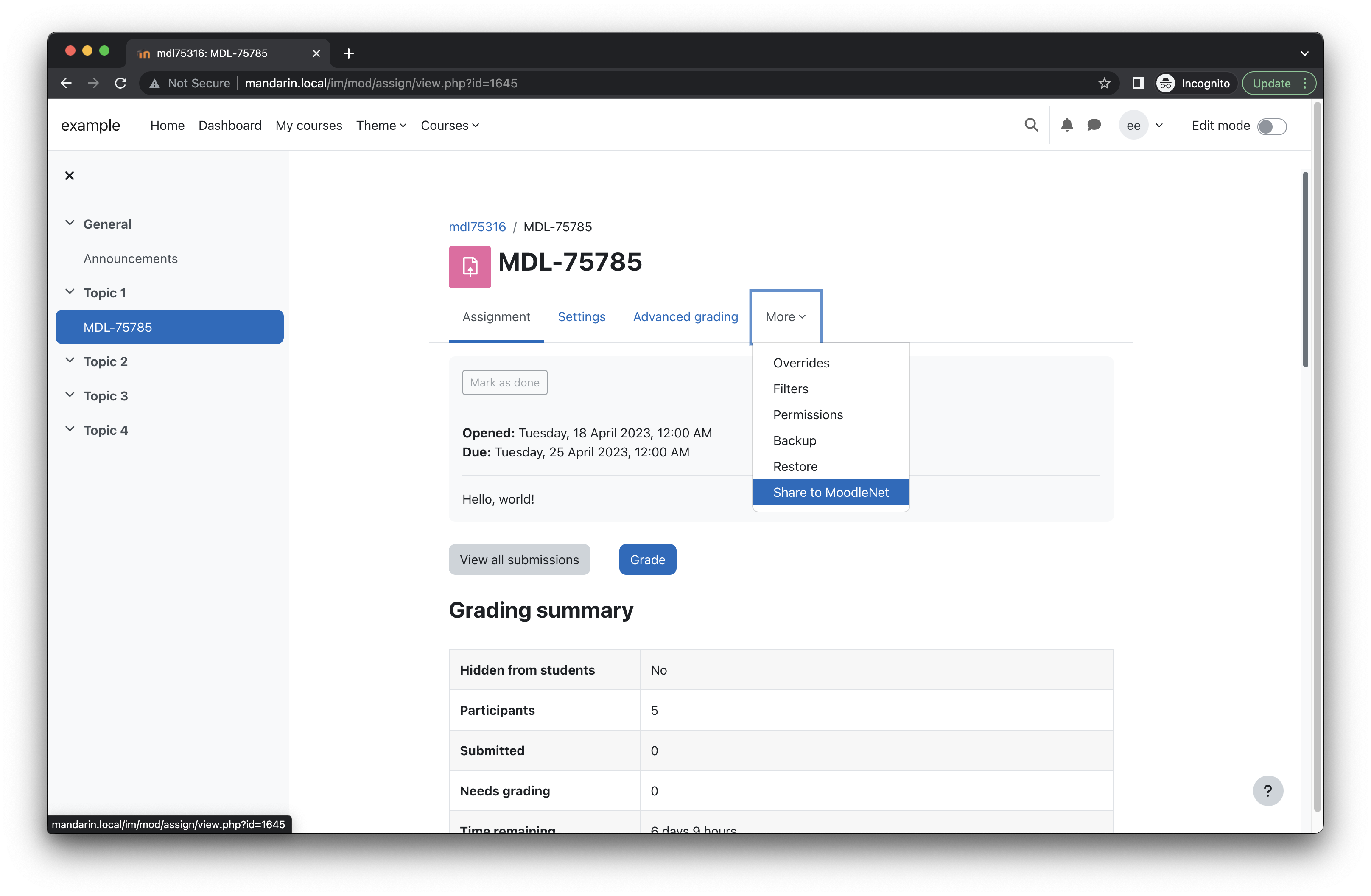Select MDL-75785 in course index
Image resolution: width=1371 pixels, height=896 pixels.
tap(169, 327)
